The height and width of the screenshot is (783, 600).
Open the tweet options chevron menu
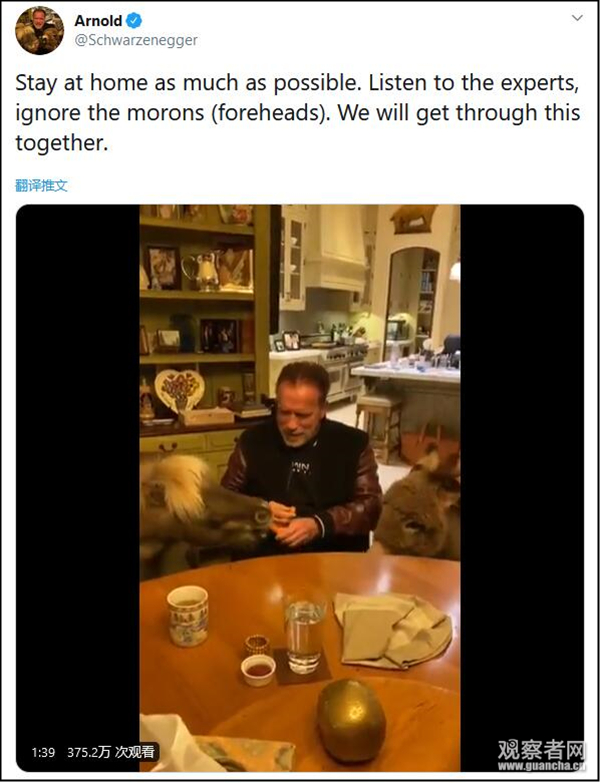coord(577,18)
